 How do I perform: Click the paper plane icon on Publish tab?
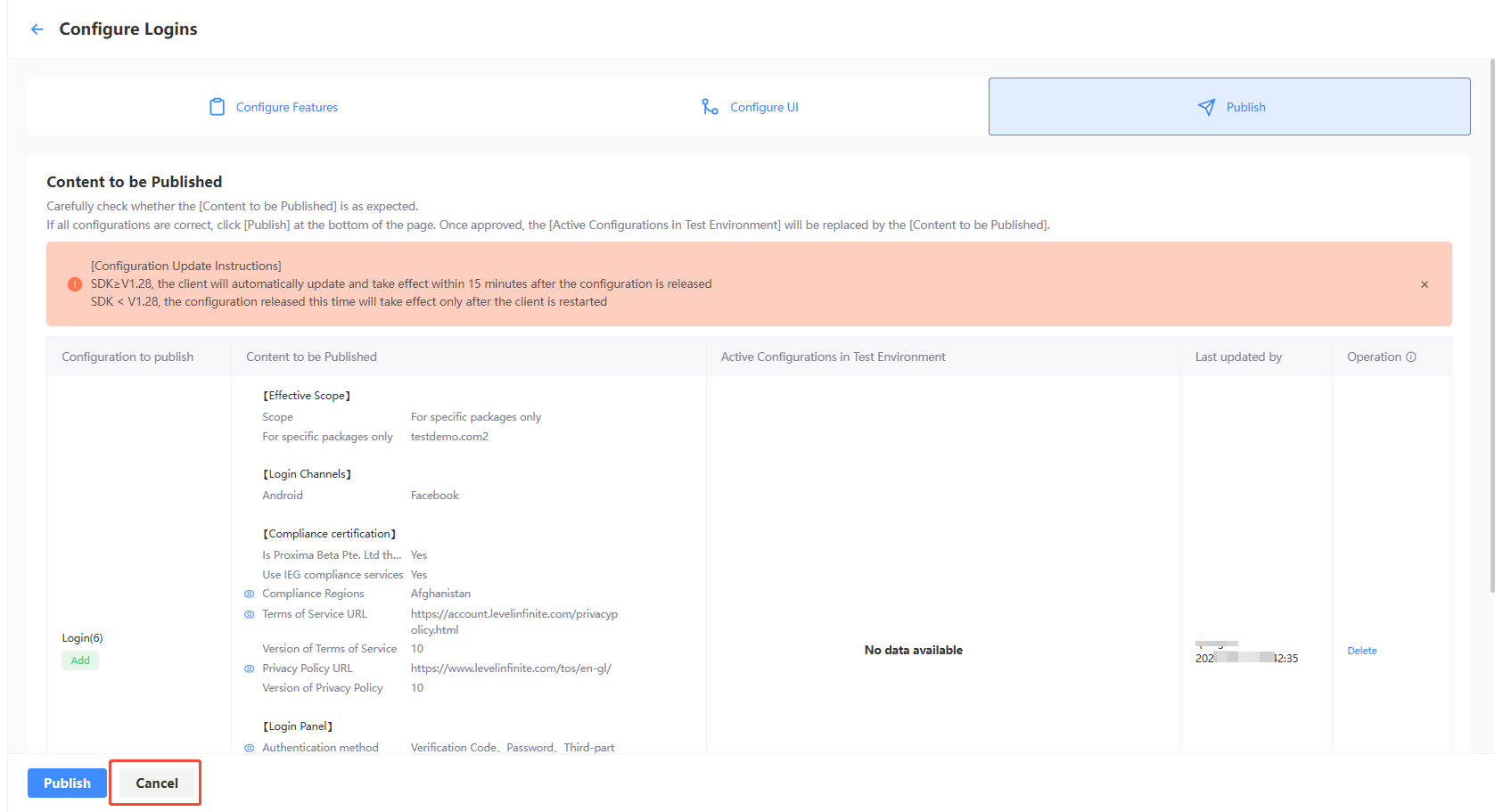tap(1206, 107)
